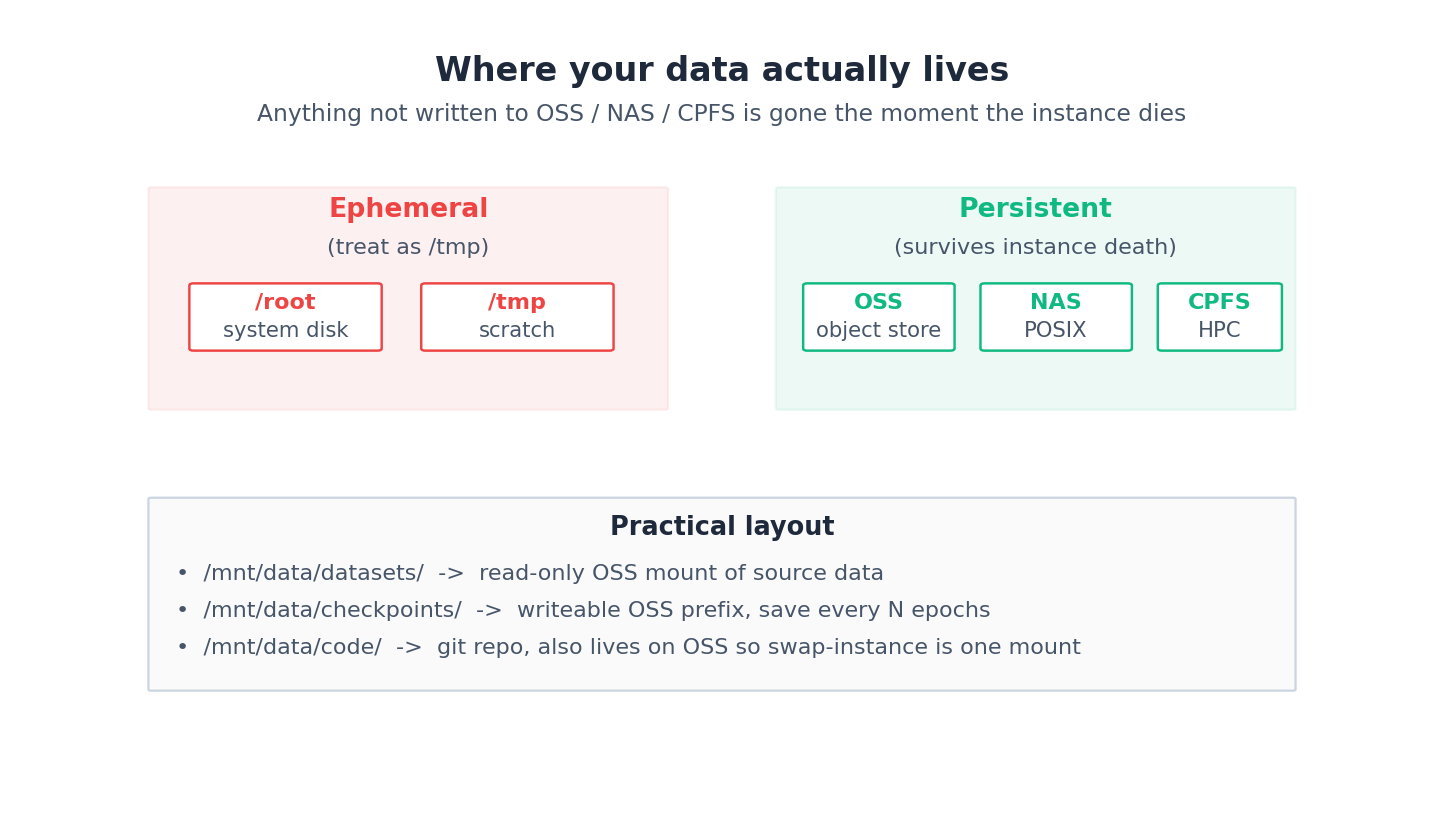The width and height of the screenshot is (1444, 819).
Task: Click the 'object store' label
Action: [878, 331]
